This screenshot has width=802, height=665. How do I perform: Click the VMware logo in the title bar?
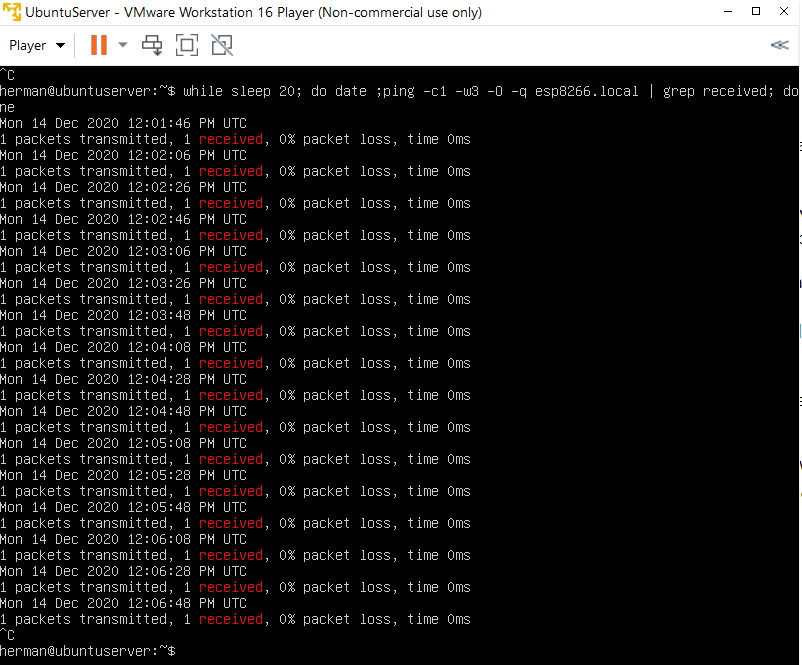[12, 13]
